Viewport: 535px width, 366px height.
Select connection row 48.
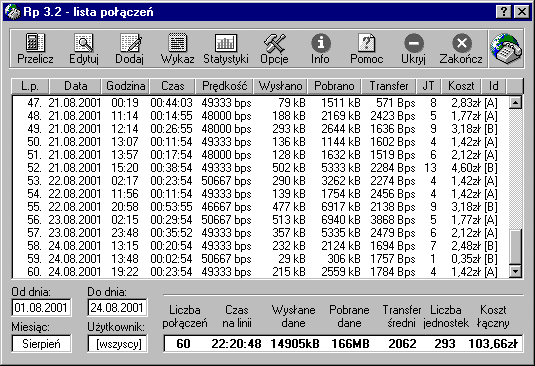point(260,116)
